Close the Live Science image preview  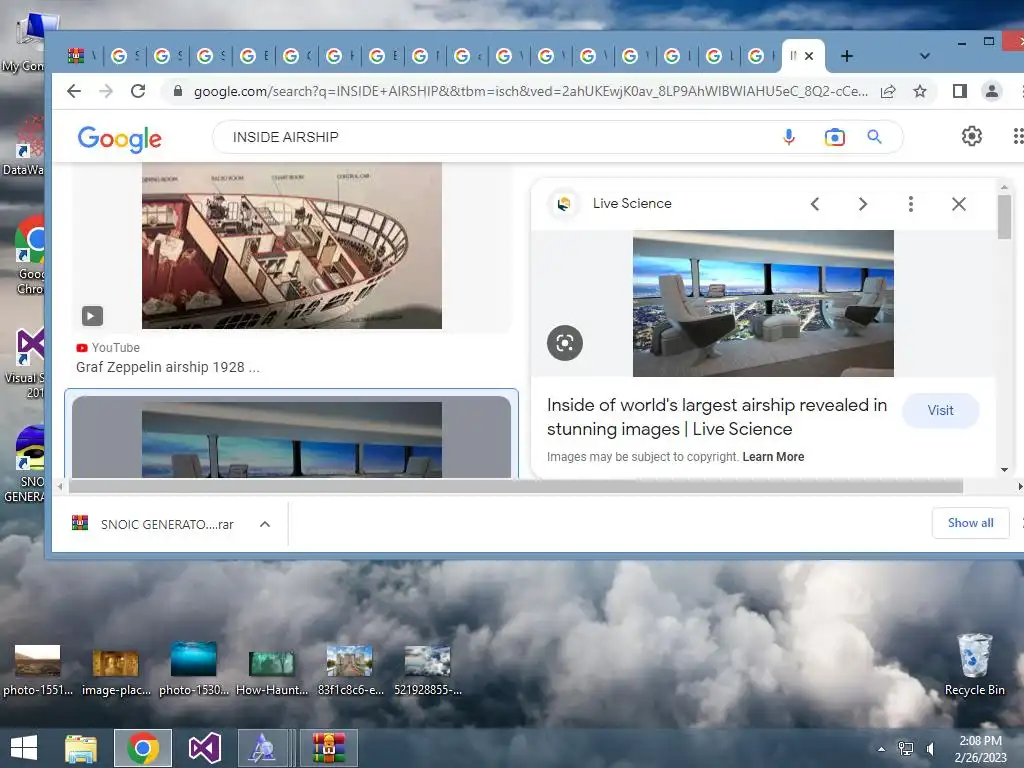(958, 204)
